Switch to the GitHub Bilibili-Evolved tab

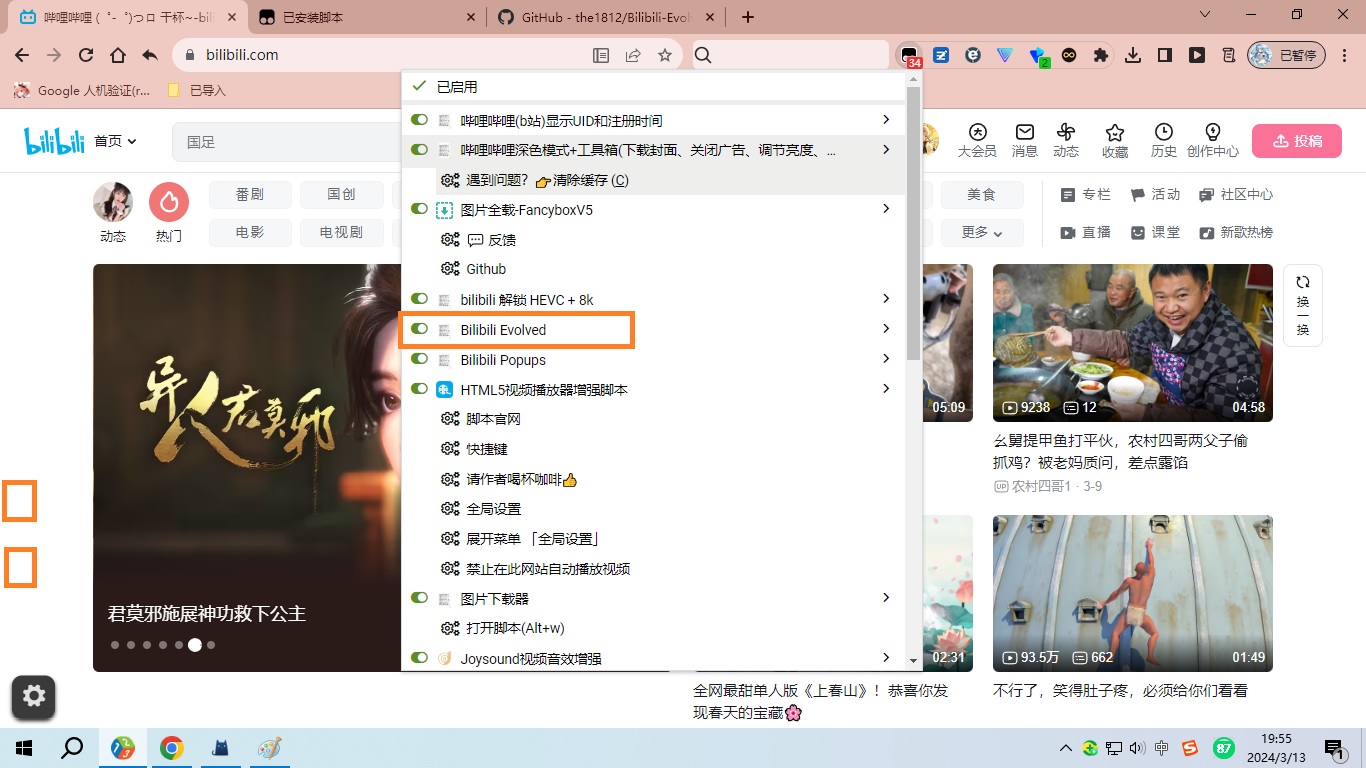(x=606, y=17)
